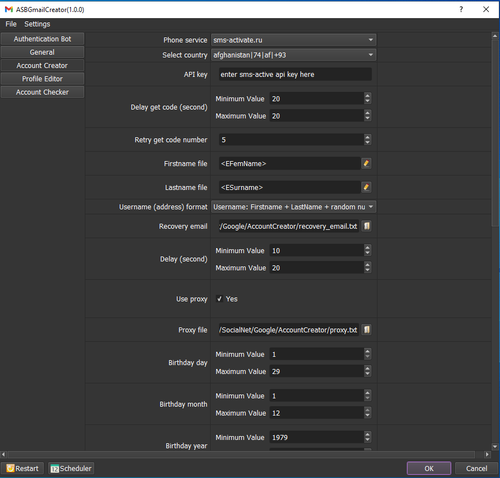Click Delay get code Minimum Value spinner arrows
Viewport: 500px width, 478px height.
tap(367, 98)
